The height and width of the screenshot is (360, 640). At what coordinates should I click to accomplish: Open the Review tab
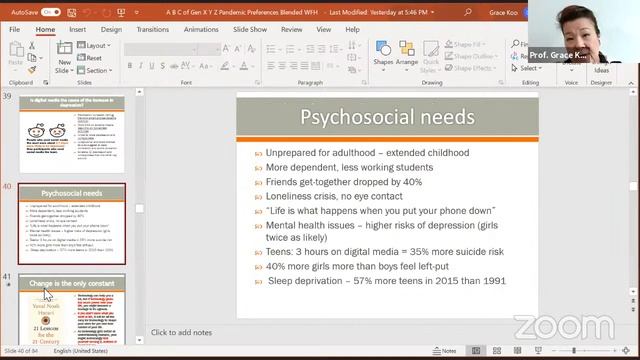291,29
